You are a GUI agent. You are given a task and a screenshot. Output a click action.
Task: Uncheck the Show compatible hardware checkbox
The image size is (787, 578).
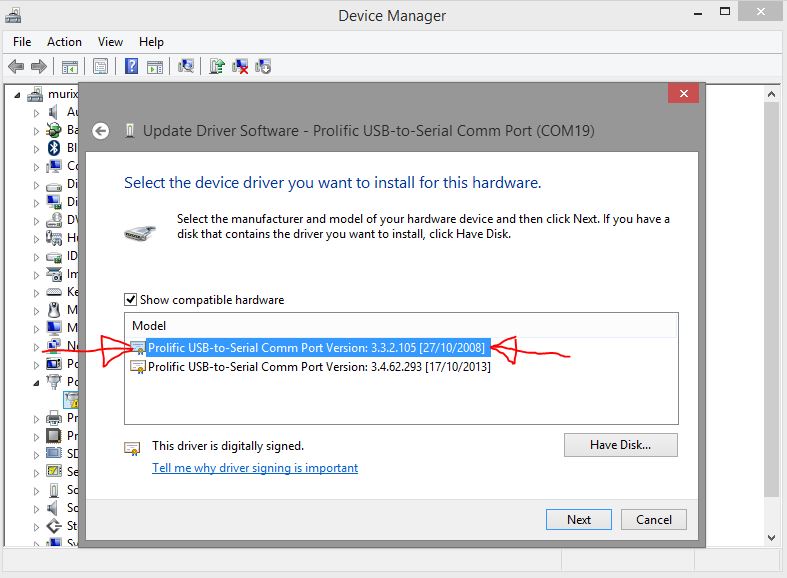point(131,300)
